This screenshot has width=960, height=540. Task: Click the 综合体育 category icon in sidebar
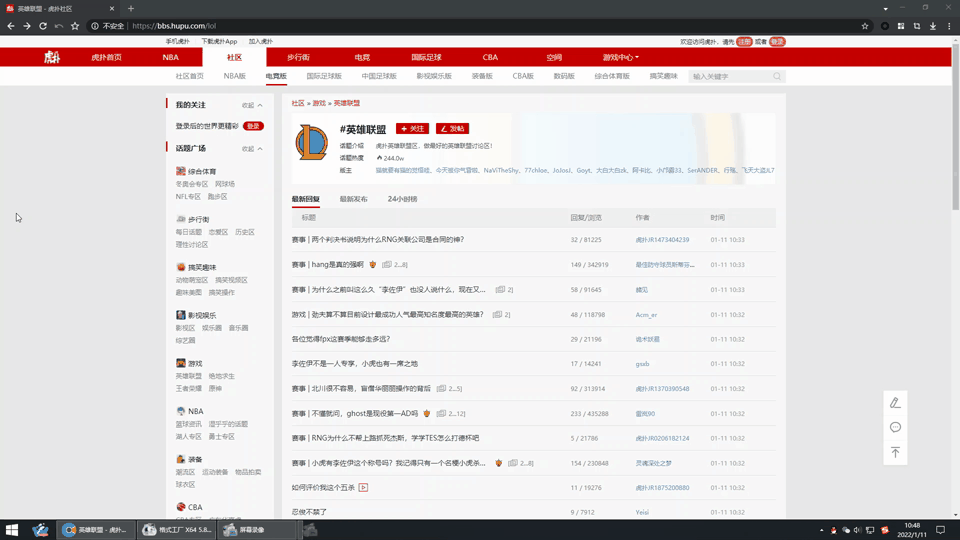click(x=181, y=171)
